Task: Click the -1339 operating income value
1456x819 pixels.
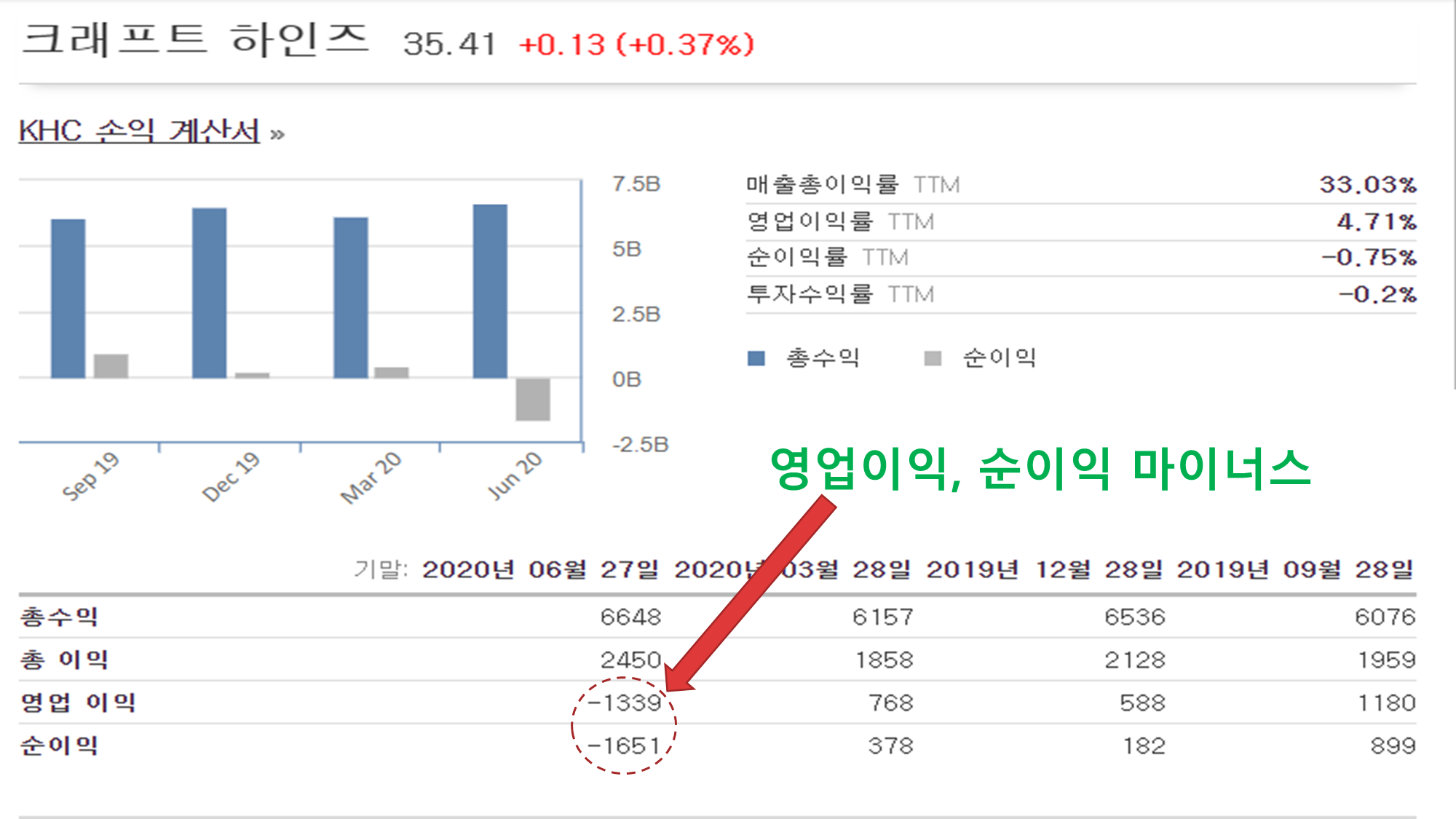Action: tap(625, 703)
